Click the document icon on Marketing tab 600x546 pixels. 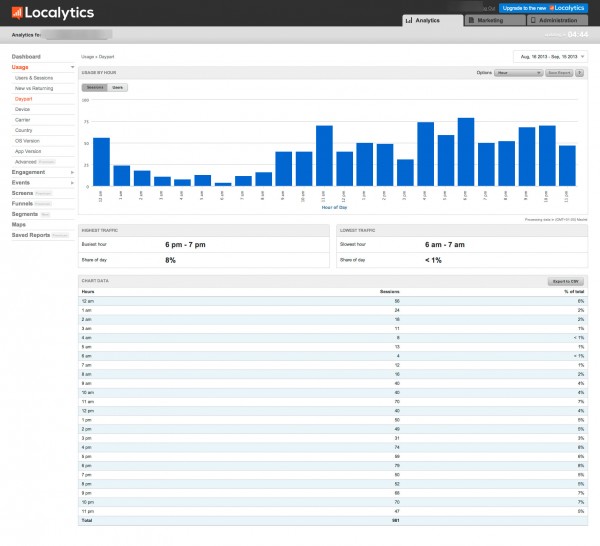[471, 20]
